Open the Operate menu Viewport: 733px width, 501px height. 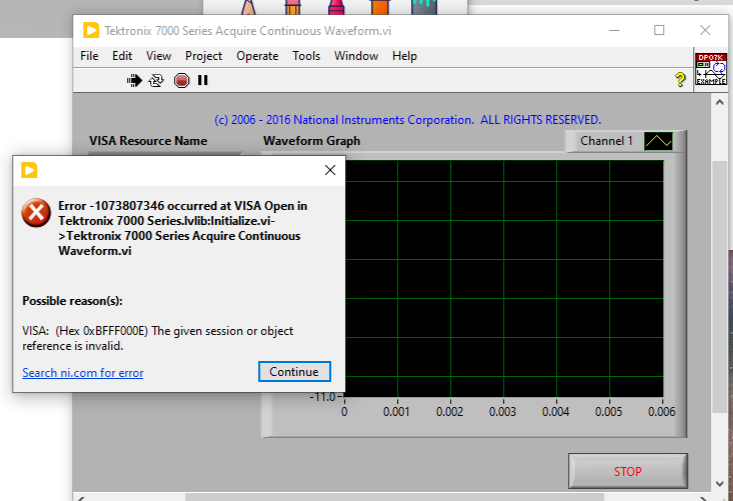257,56
